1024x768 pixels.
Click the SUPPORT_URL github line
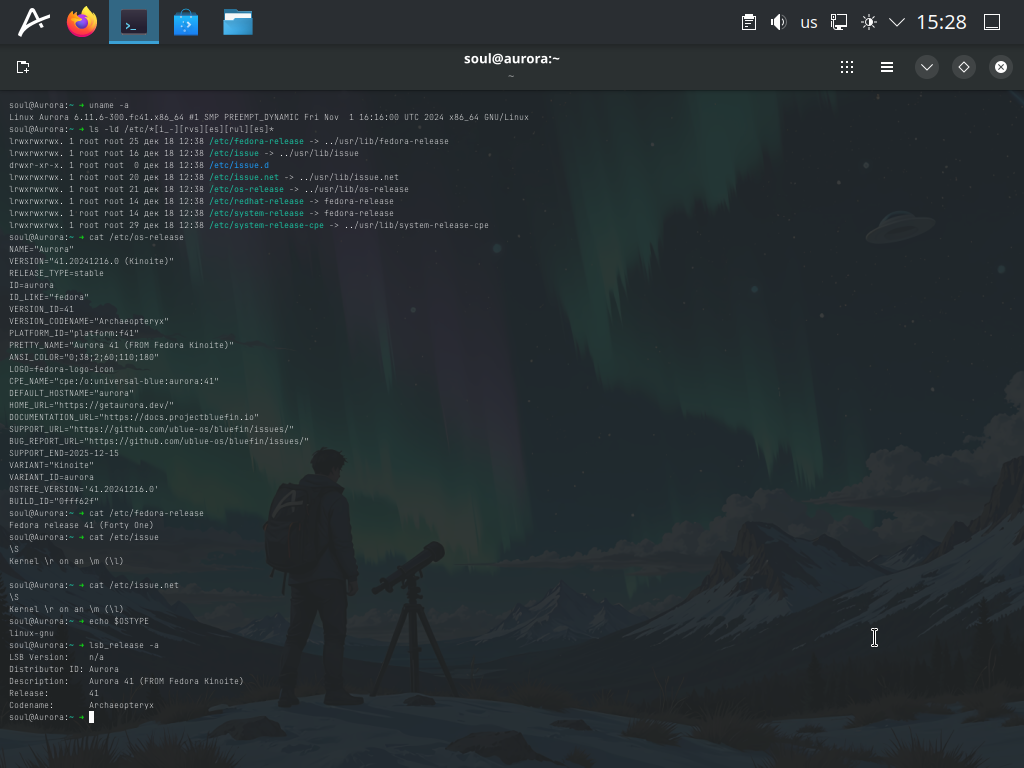(152, 429)
